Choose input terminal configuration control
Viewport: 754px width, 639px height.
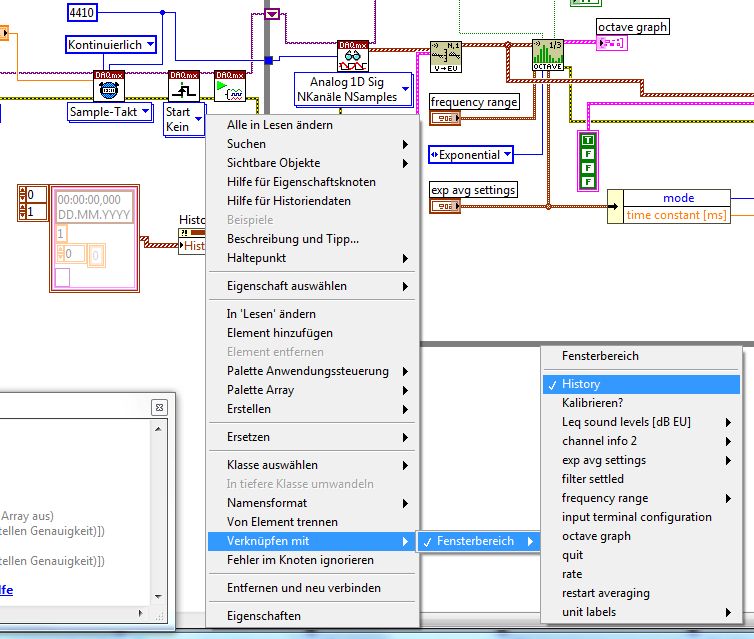click(641, 517)
